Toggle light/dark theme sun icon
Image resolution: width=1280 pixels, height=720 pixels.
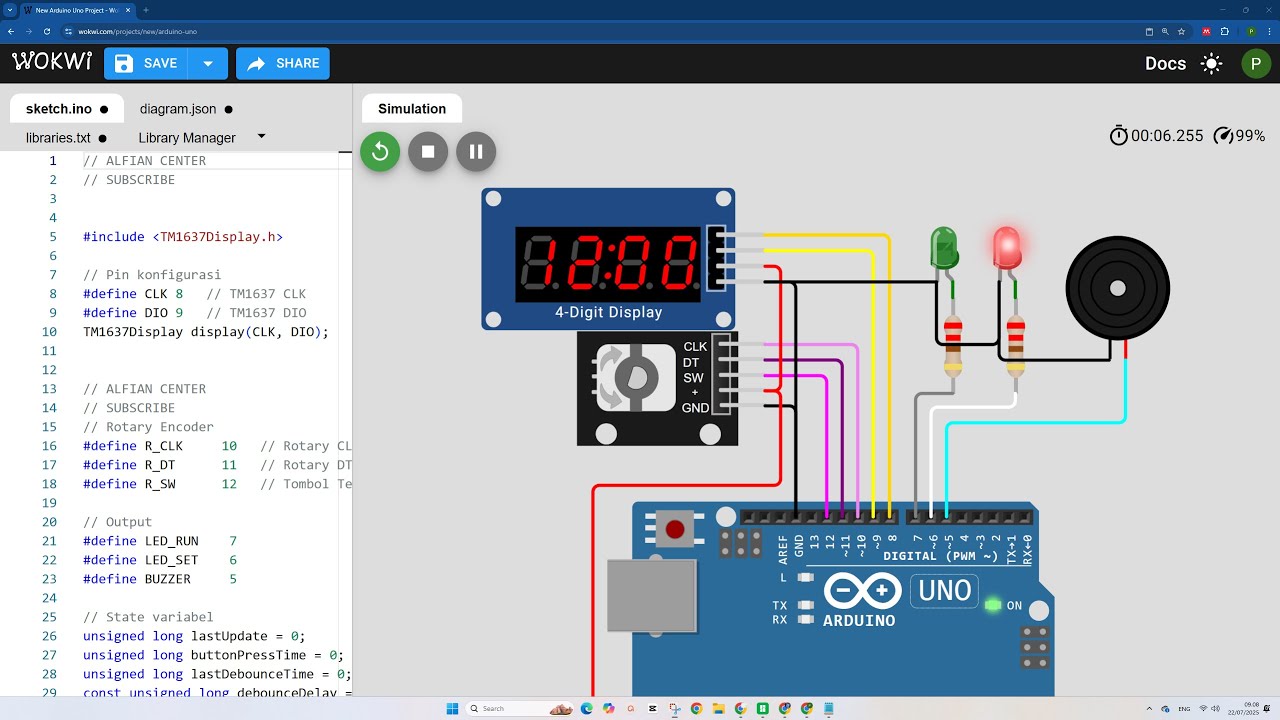pyautogui.click(x=1212, y=64)
